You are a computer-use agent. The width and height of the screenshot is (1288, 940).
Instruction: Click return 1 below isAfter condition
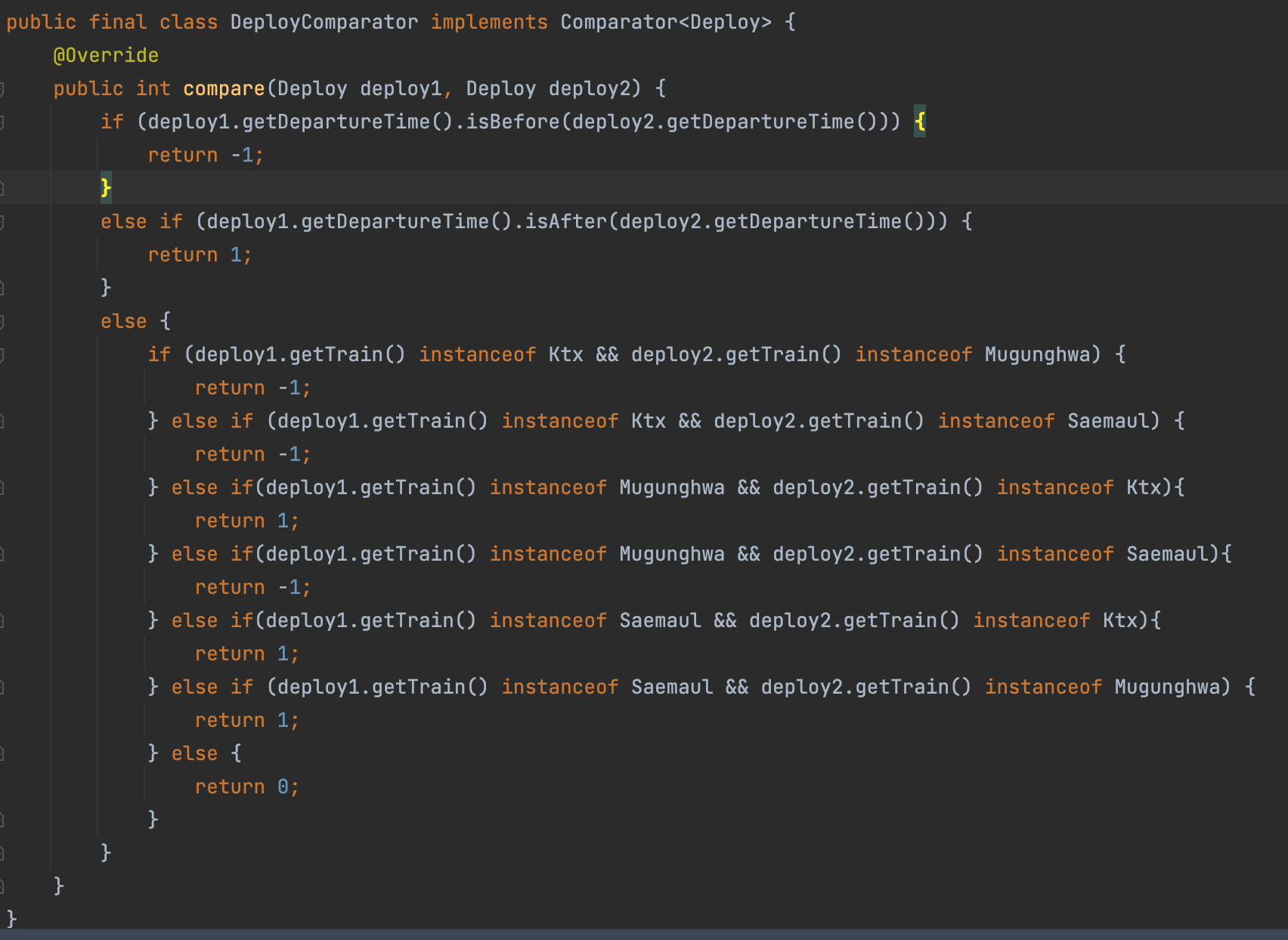click(x=200, y=255)
